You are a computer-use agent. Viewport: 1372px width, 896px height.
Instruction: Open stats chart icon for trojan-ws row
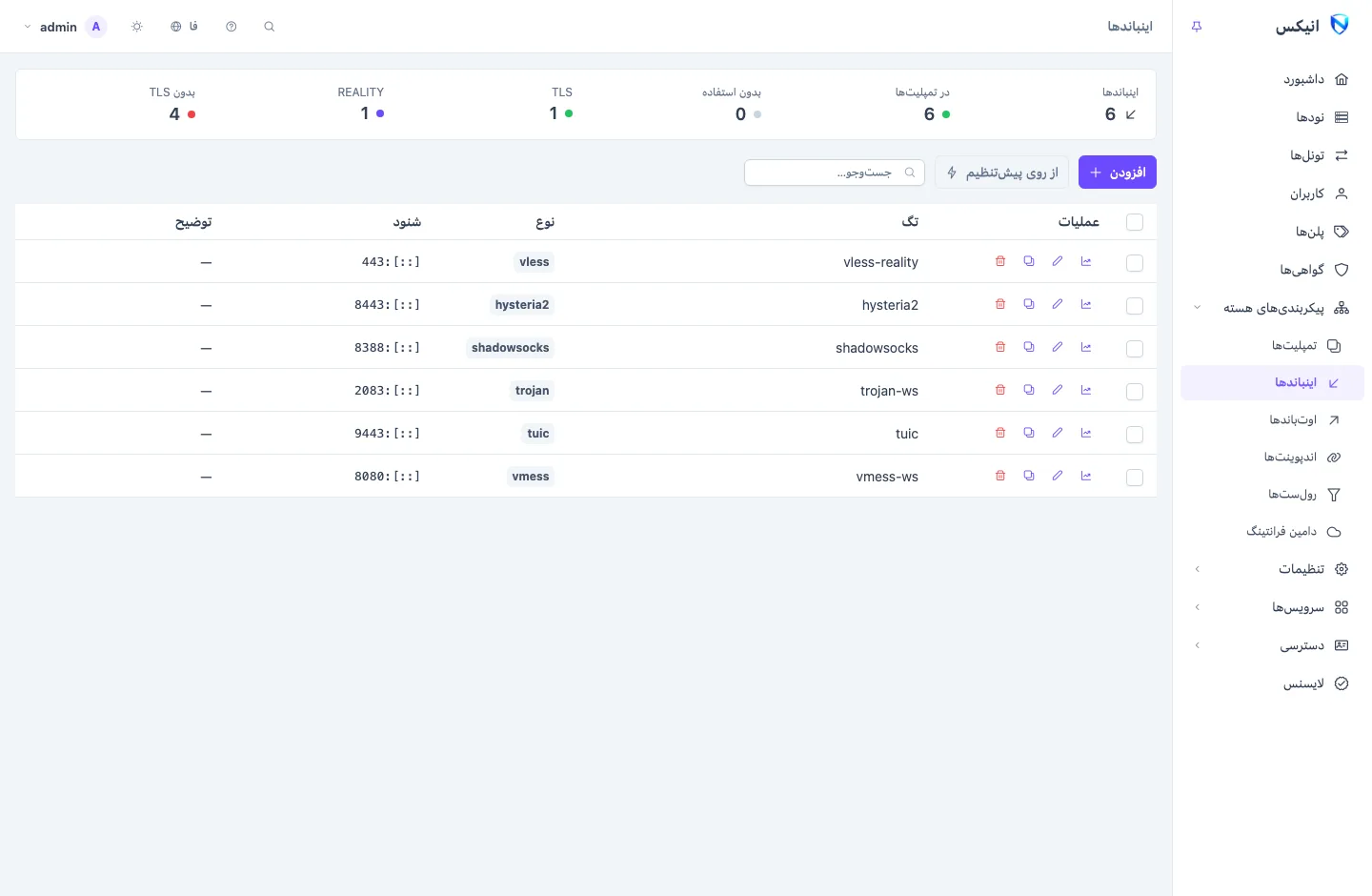[x=1086, y=390]
